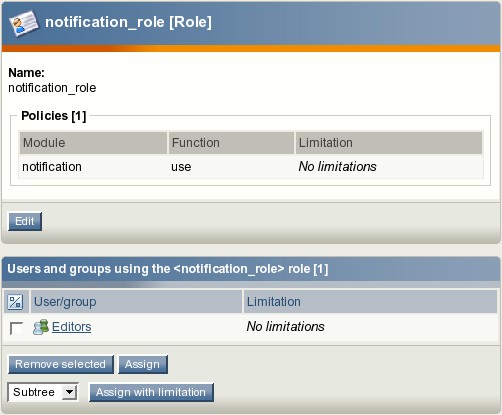The image size is (502, 415).
Task: Click Limitation header in Policies table
Action: click(x=389, y=143)
